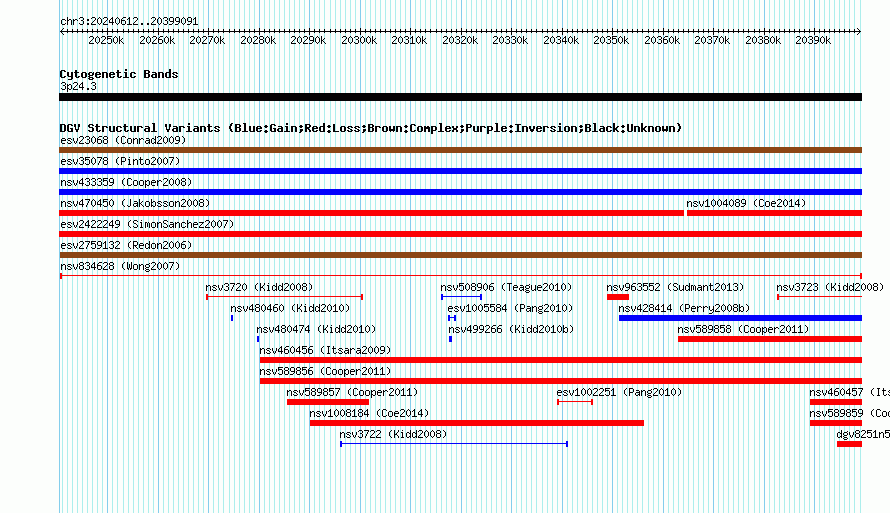Viewport: 890px width, 513px height.
Task: Click the tiny blue nsv480460 marker
Action: [x=232, y=318]
